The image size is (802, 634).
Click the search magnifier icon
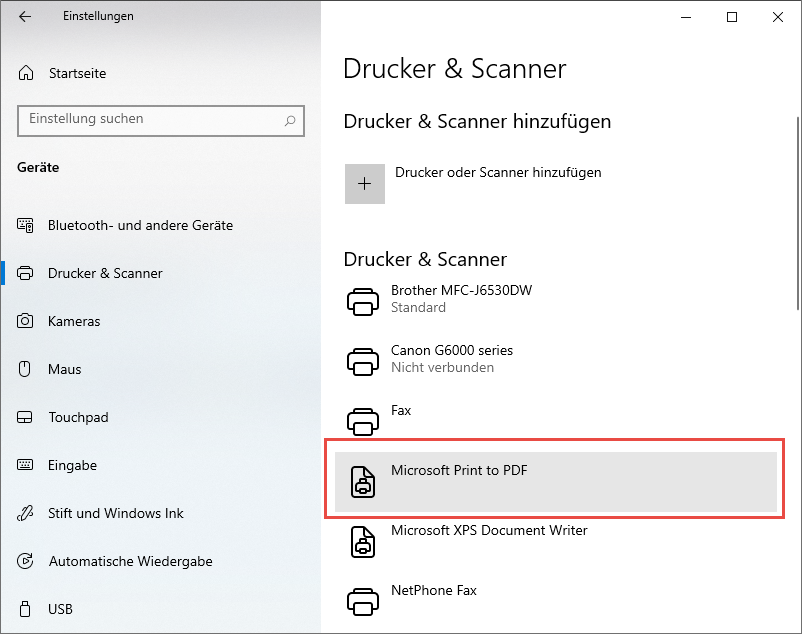(x=291, y=120)
